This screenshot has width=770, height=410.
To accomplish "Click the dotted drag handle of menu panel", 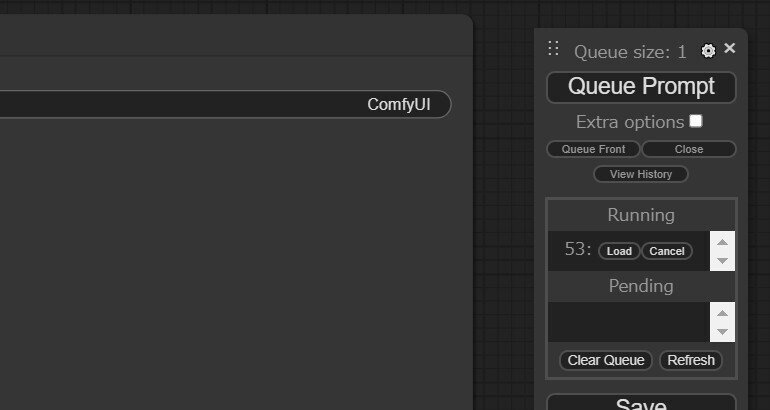I will click(553, 48).
